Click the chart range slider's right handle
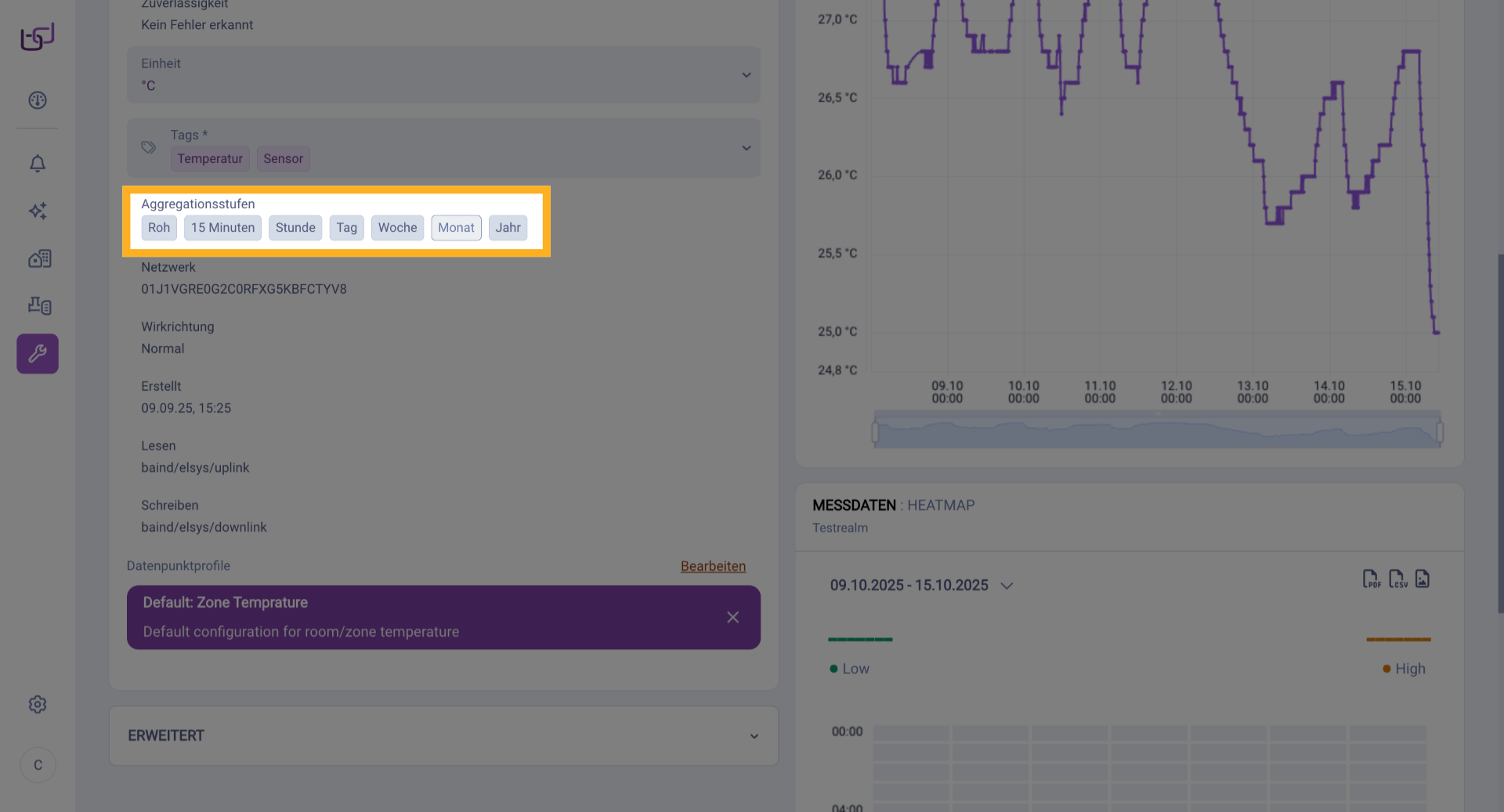The width and height of the screenshot is (1504, 812). 1440,431
